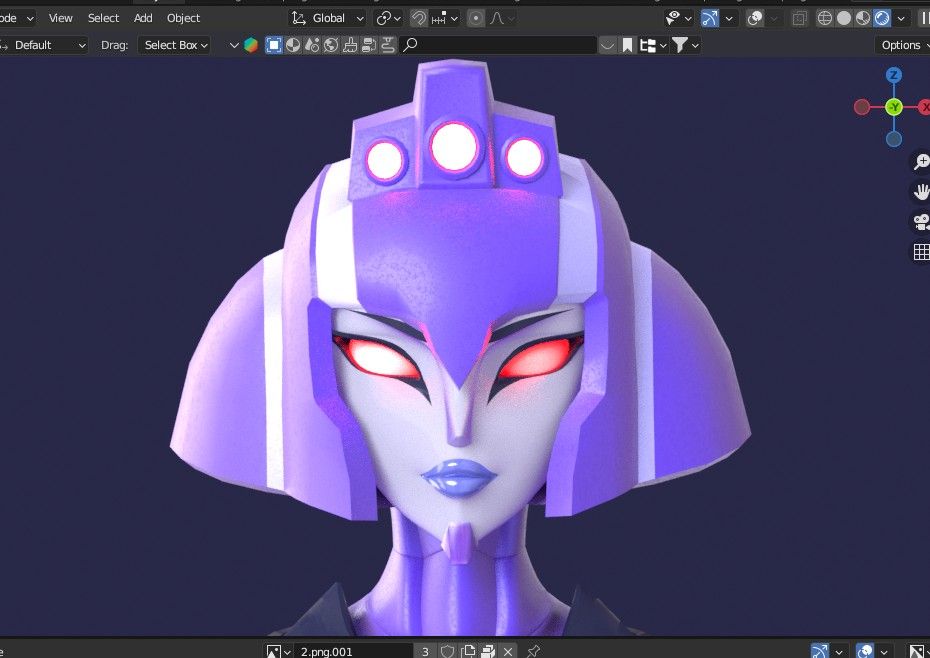Viewport: 930px width, 658px height.
Task: Switch to rendered viewport shading
Action: pos(882,18)
